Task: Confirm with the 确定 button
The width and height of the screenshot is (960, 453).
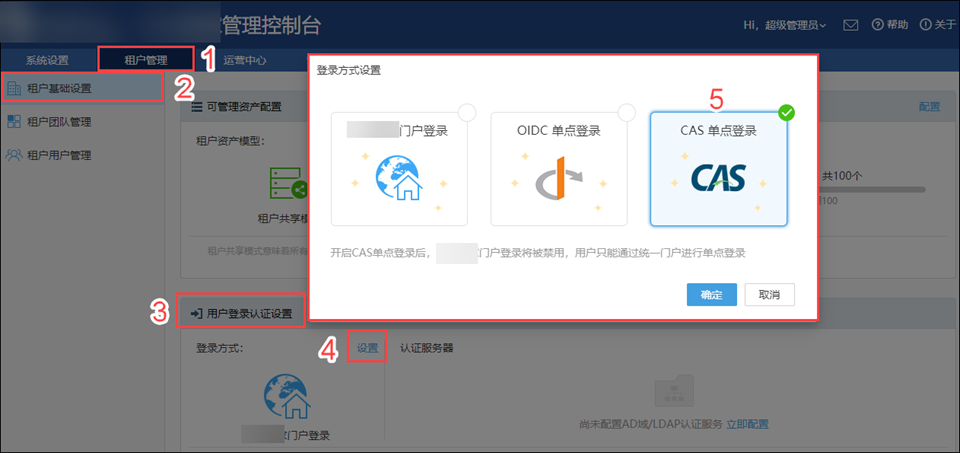Action: click(x=711, y=294)
